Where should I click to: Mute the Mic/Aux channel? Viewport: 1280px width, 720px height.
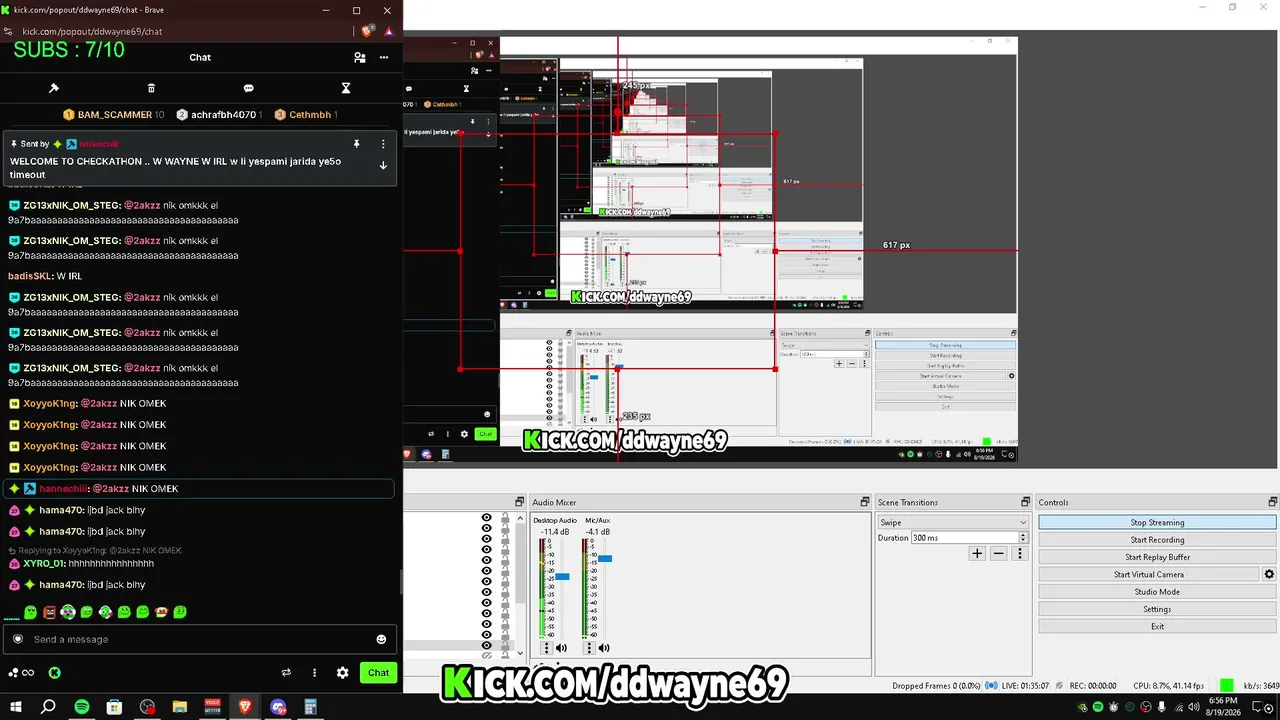[604, 648]
